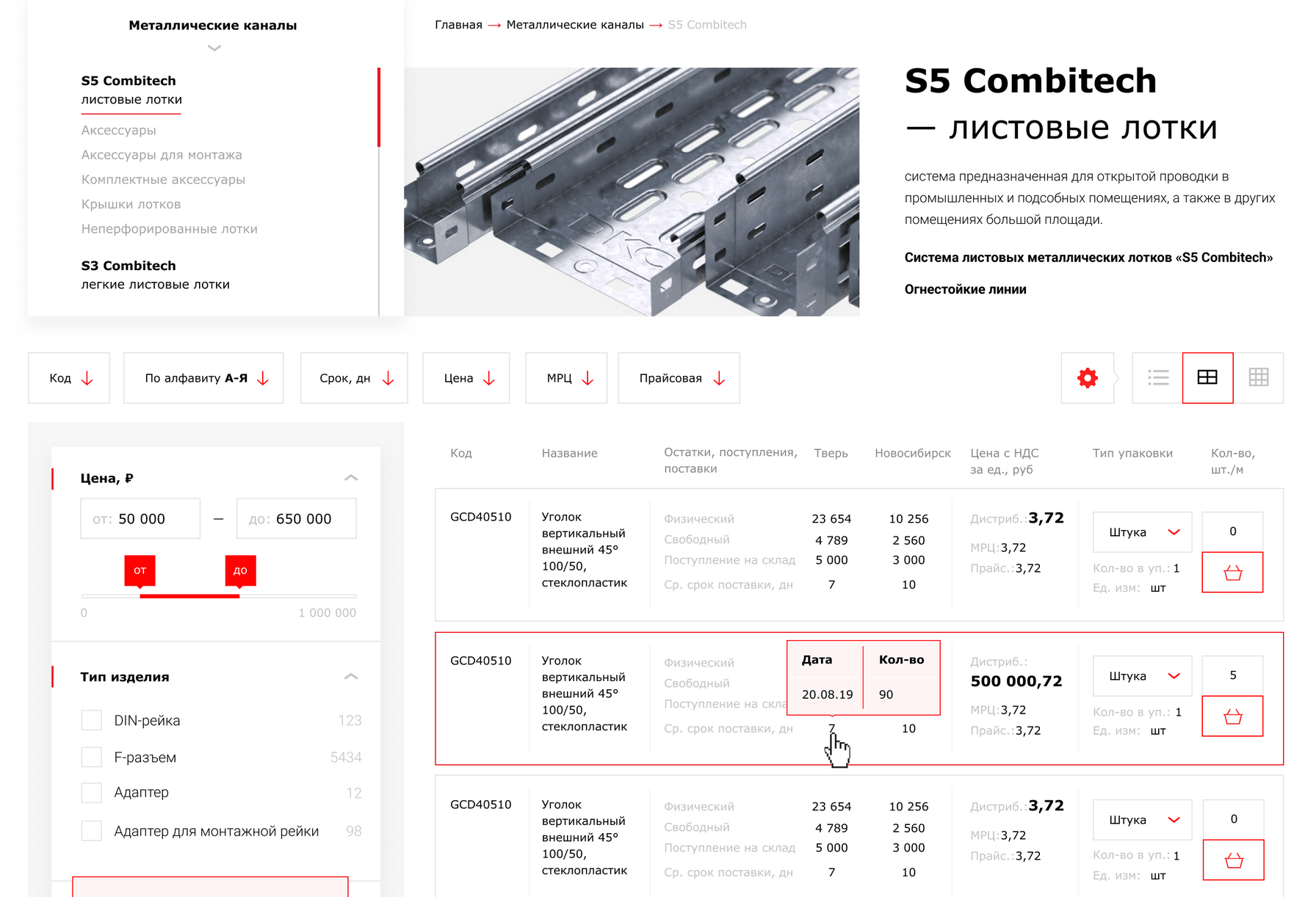Click the ДО price slider handle
The width and height of the screenshot is (1316, 897).
(x=240, y=570)
